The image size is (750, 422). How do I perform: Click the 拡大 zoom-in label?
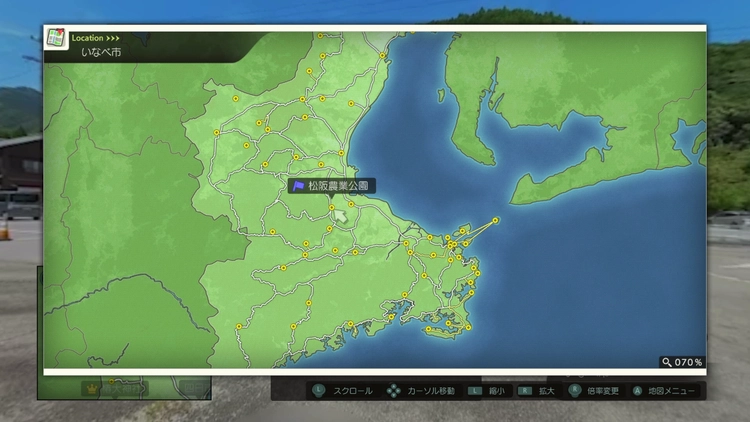(x=545, y=391)
